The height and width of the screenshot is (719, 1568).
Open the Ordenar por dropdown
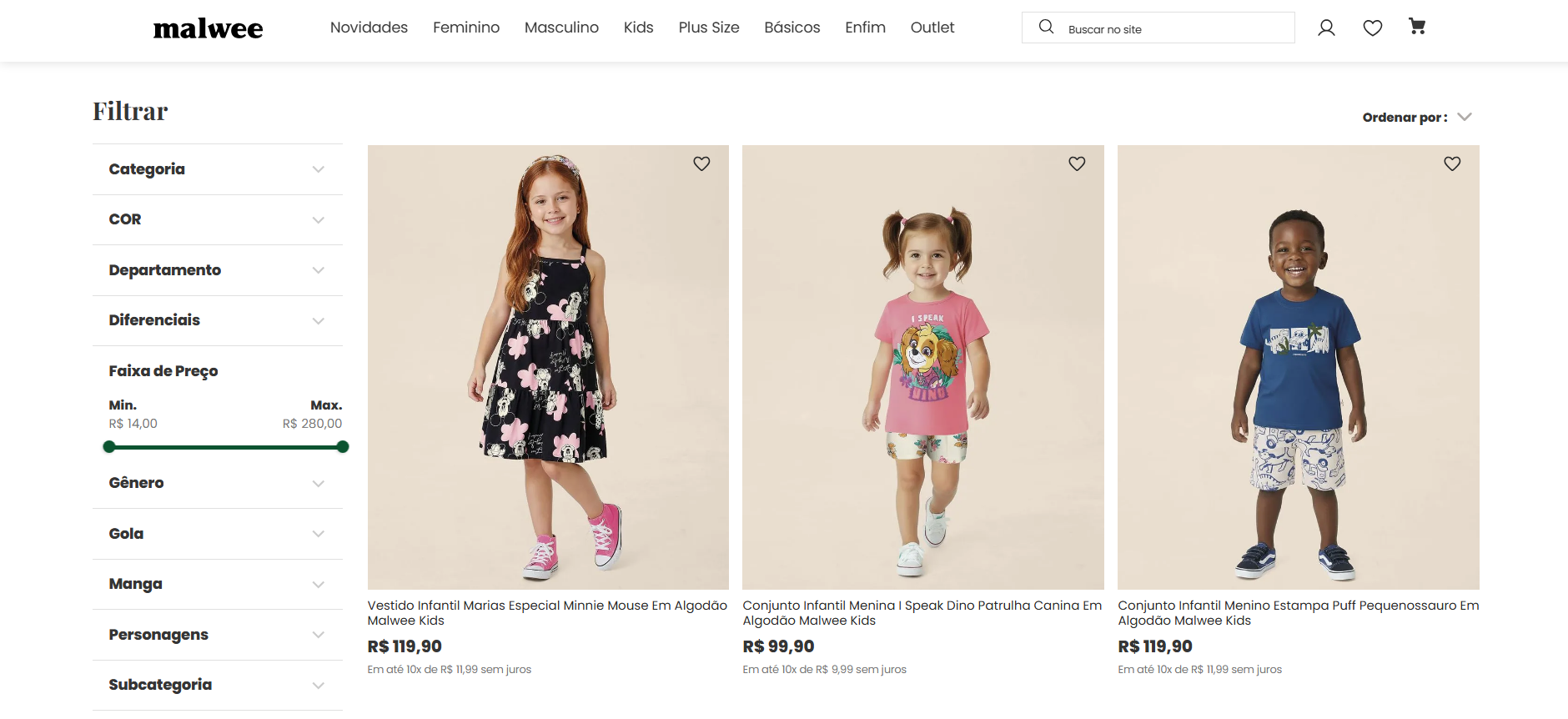point(1417,118)
